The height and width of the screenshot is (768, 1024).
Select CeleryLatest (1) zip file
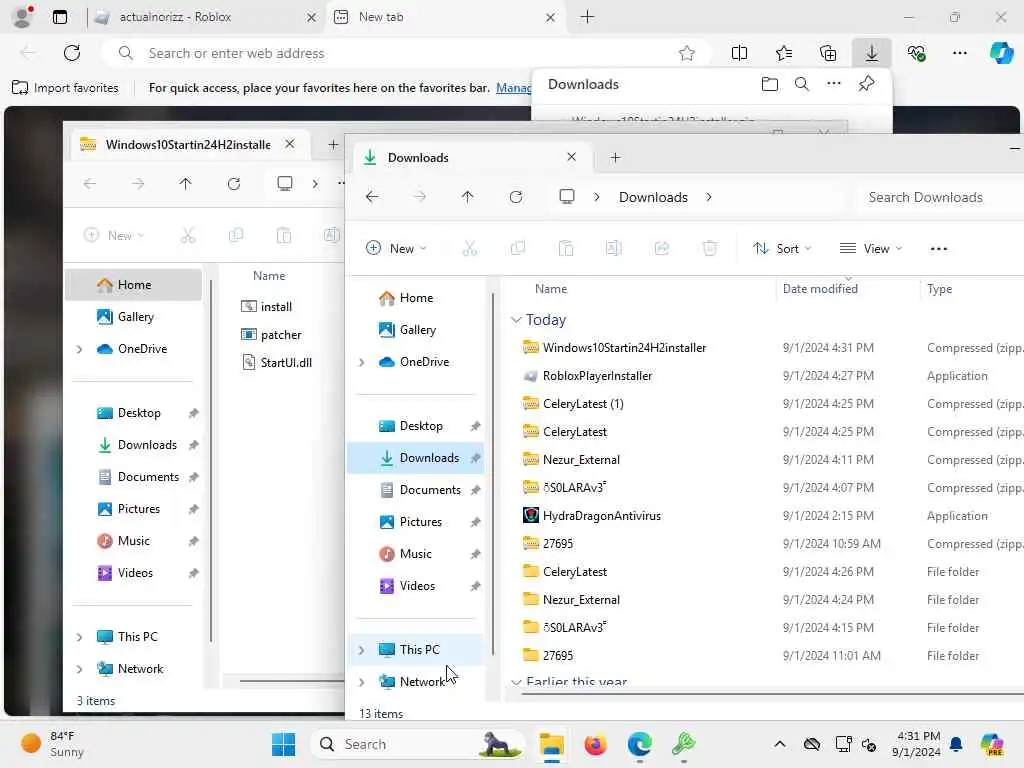583,404
